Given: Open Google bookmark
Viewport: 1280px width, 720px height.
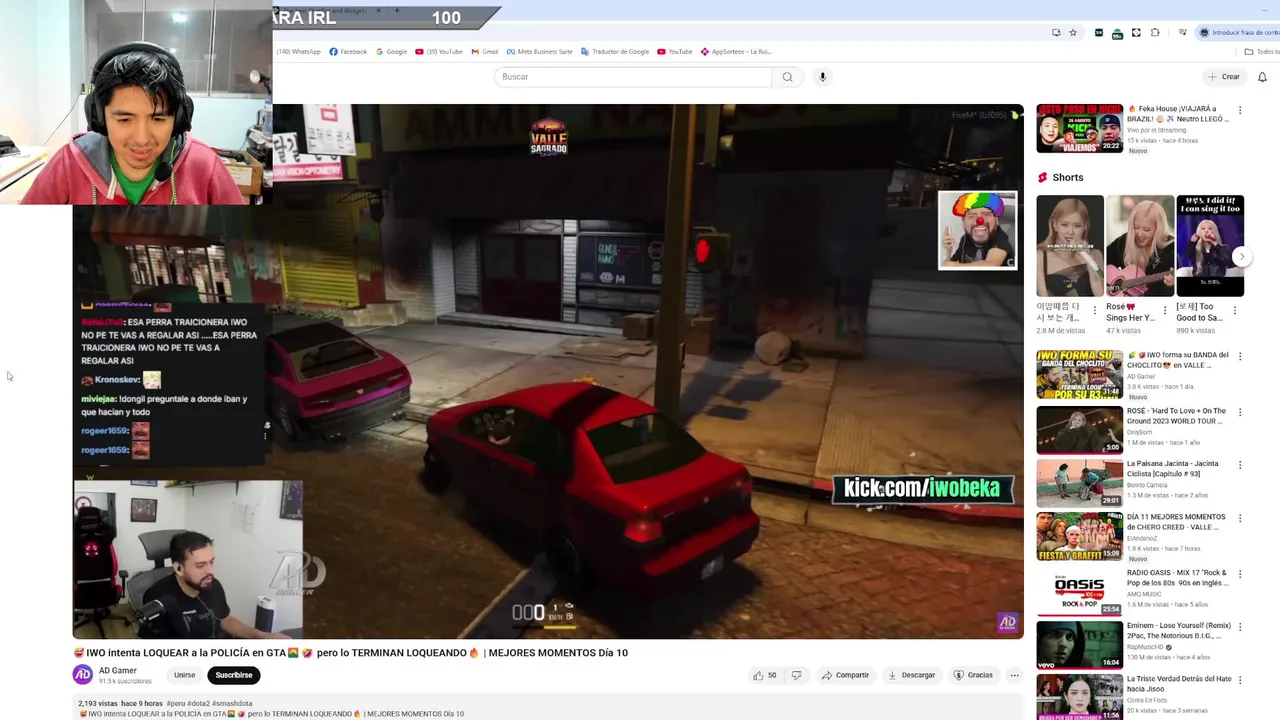Looking at the screenshot, I should click(x=391, y=52).
